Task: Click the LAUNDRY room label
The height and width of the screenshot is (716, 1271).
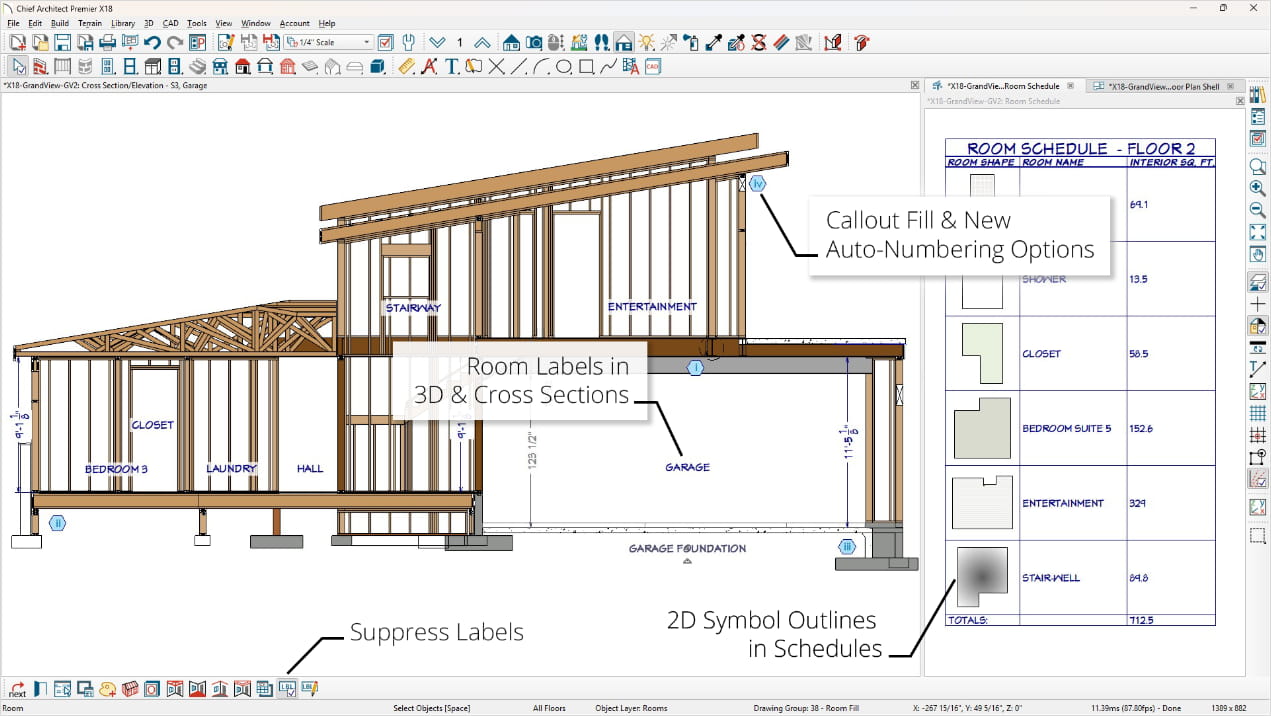Action: 231,468
